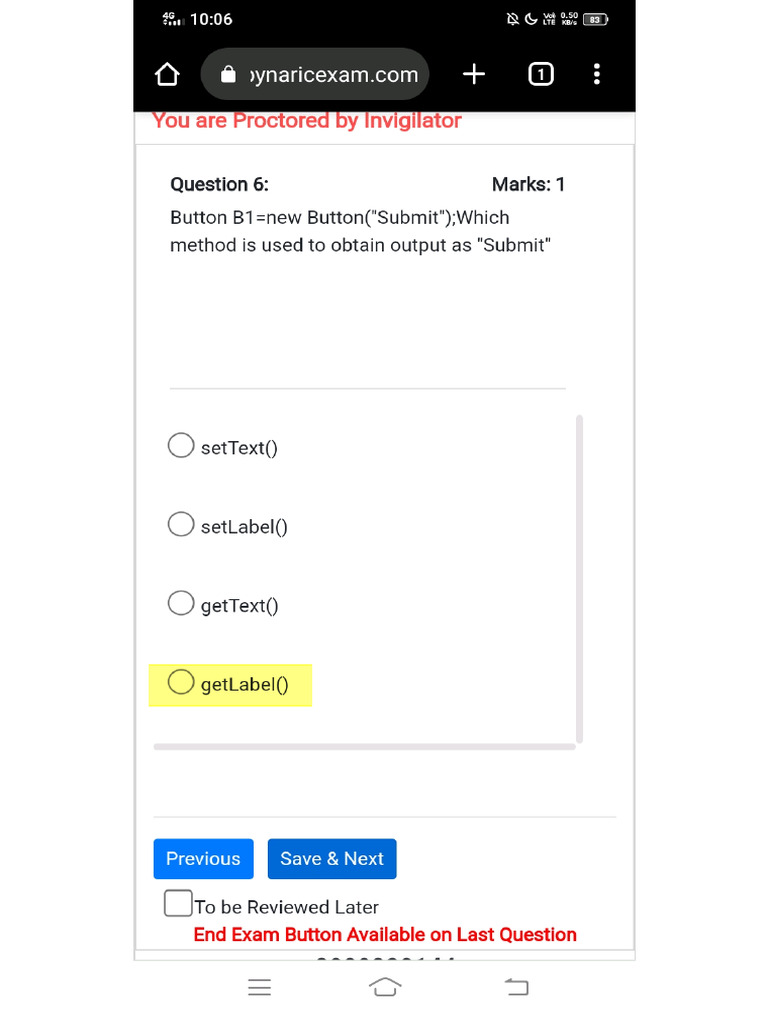Tap the URL address bar field
Screen dimensions: 768x1024
[x=330, y=75]
